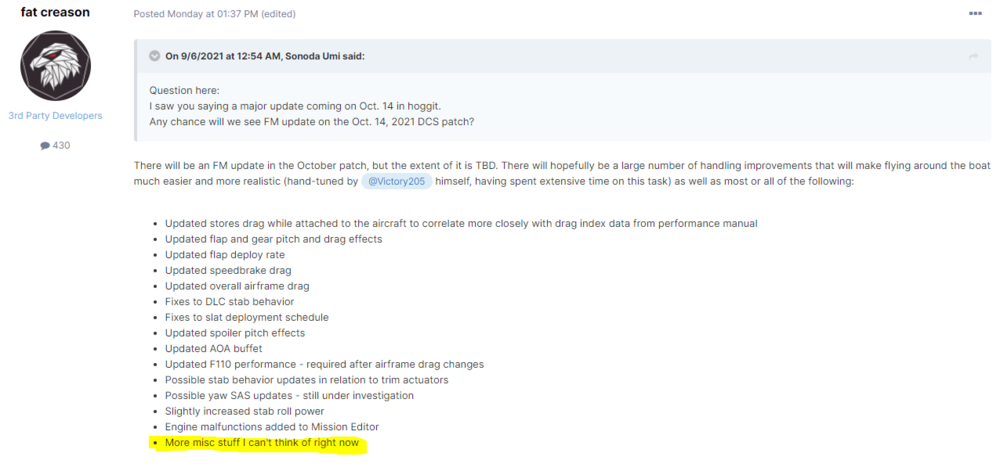Collapse the quoted post using the chevron
Screen dimensions: 1000x471
(x=154, y=56)
